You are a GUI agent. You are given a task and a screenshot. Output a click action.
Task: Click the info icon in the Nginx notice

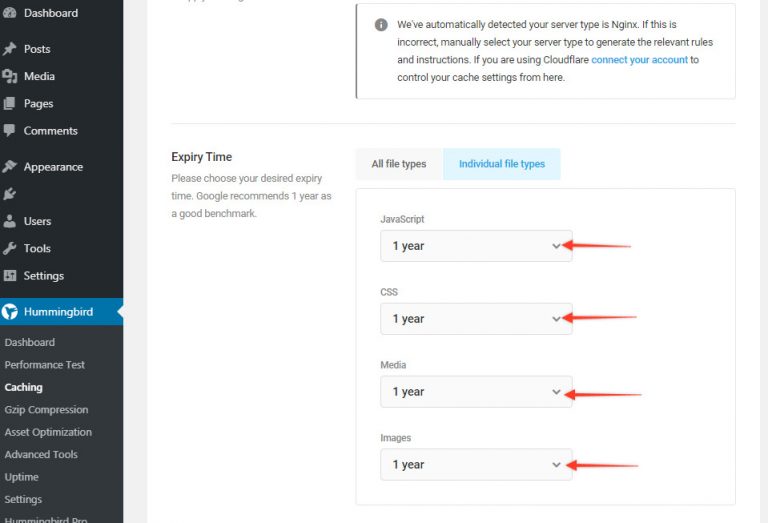(x=381, y=25)
